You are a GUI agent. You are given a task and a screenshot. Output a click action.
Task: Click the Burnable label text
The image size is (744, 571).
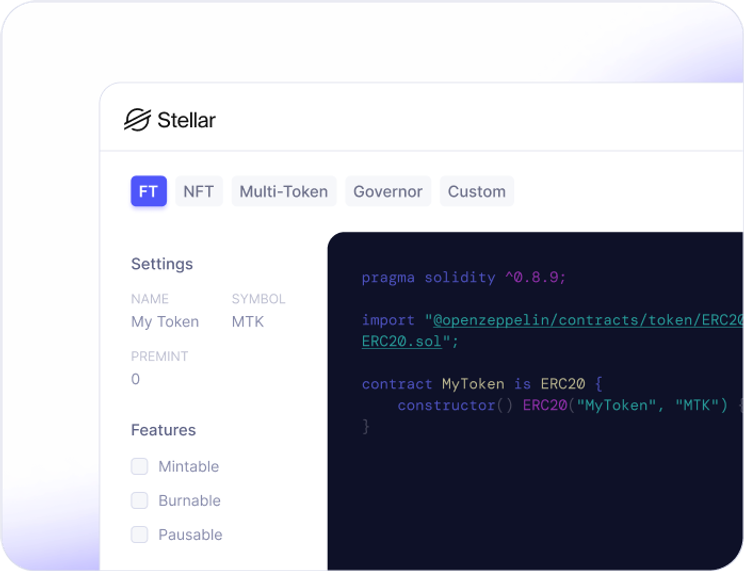coord(189,501)
